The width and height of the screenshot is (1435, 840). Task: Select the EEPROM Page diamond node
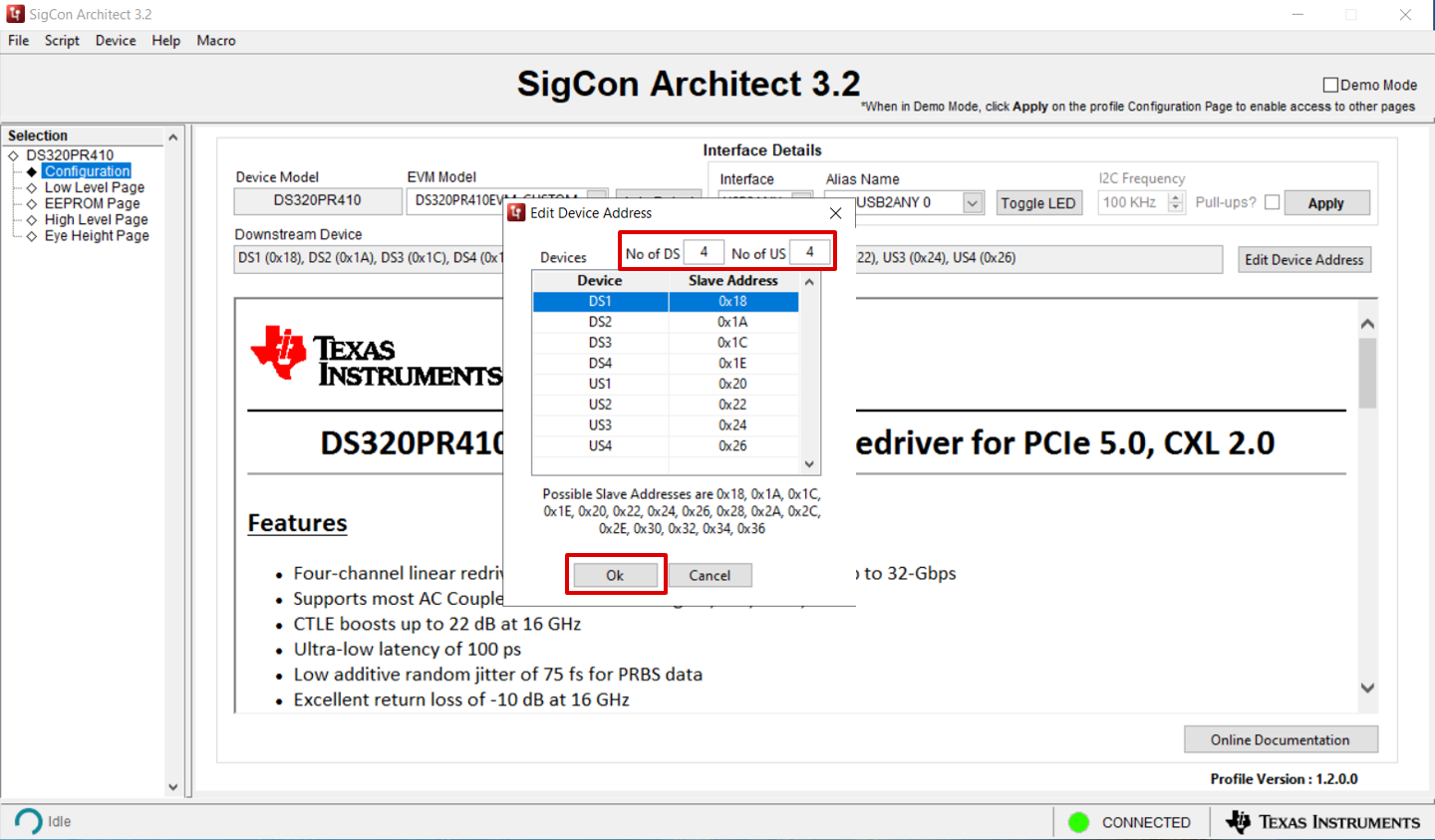coord(32,203)
